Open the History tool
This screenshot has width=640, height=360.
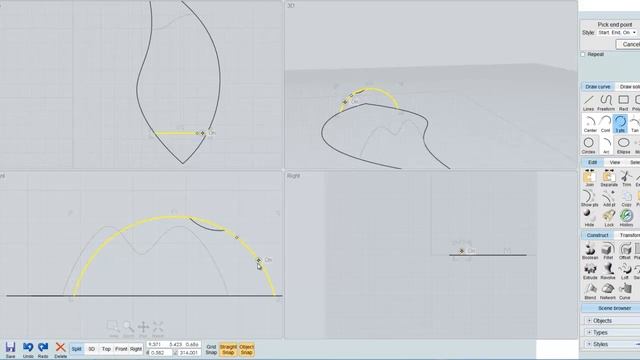point(626,218)
